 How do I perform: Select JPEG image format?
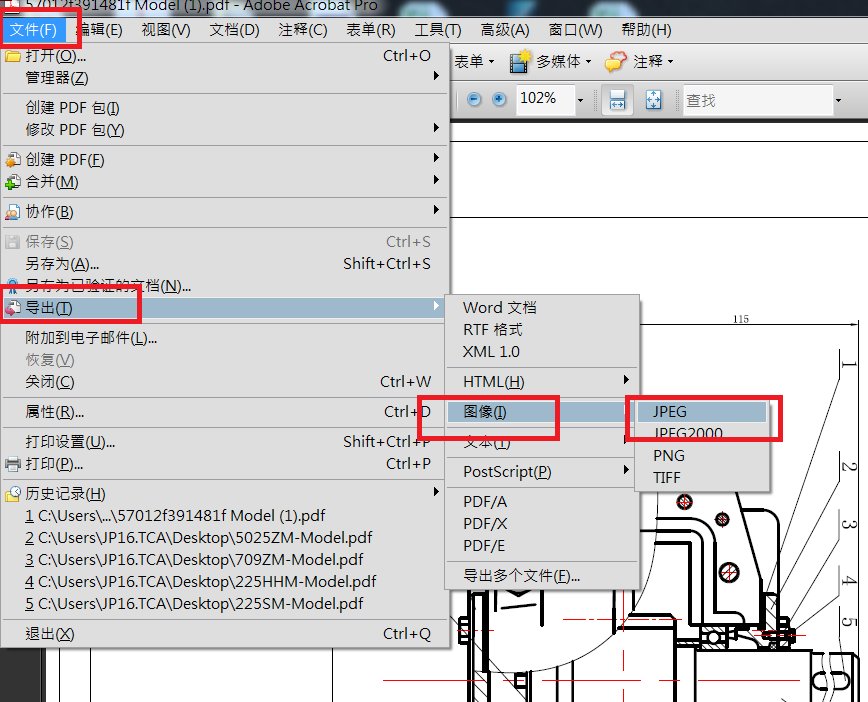pyautogui.click(x=702, y=412)
